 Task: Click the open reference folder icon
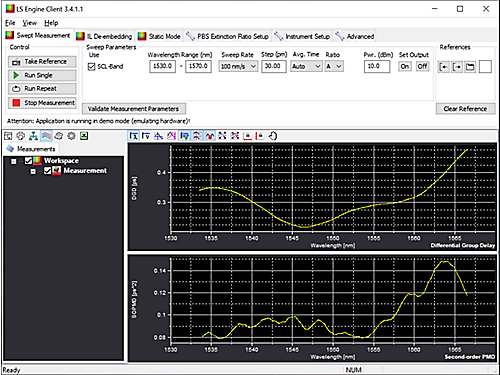pyautogui.click(x=470, y=67)
